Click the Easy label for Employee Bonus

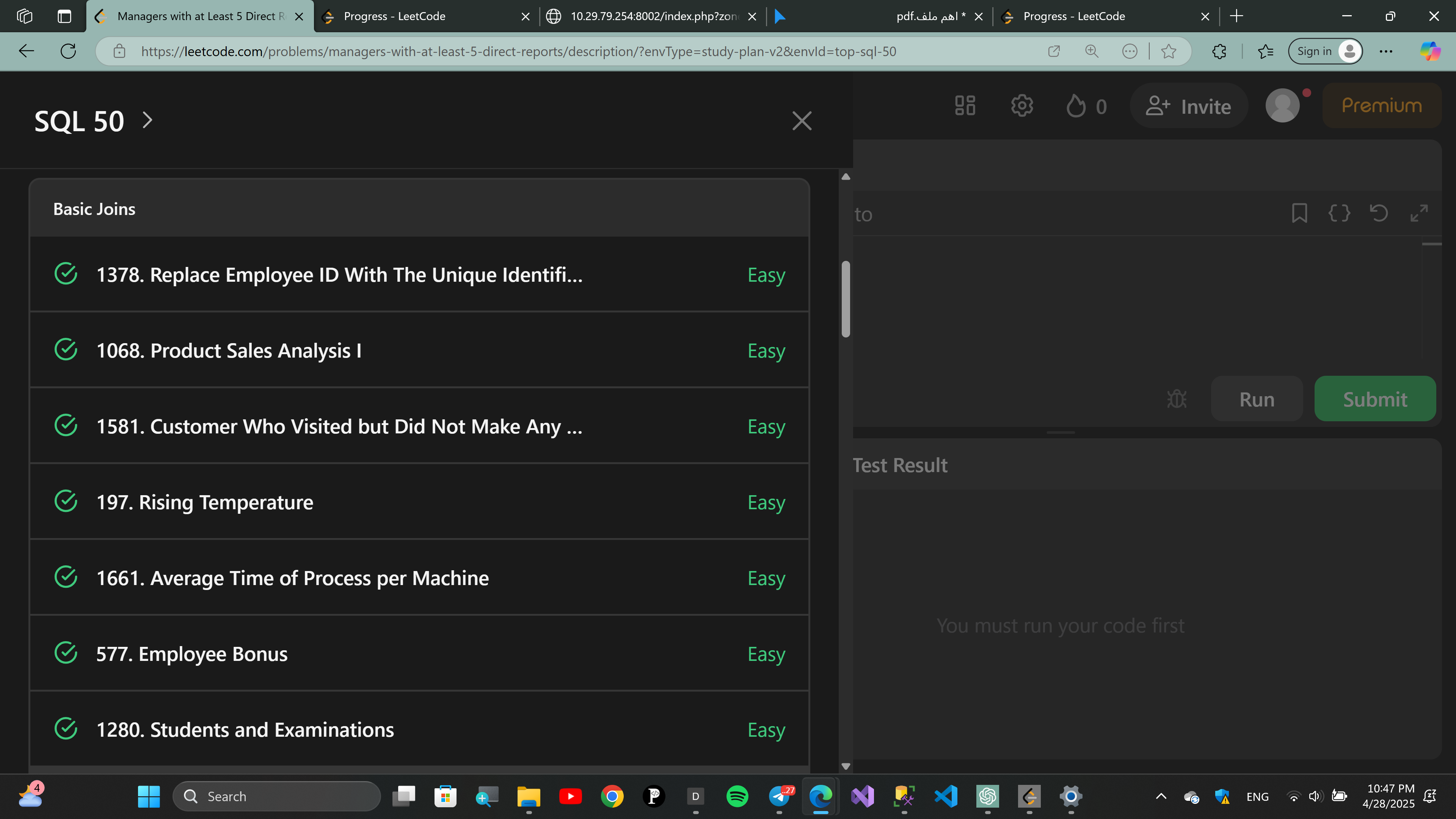(x=766, y=653)
